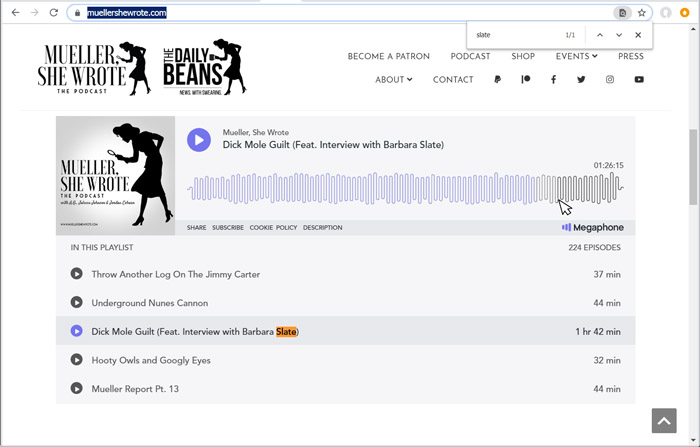
Task: Click the padlock site info icon
Action: point(77,13)
